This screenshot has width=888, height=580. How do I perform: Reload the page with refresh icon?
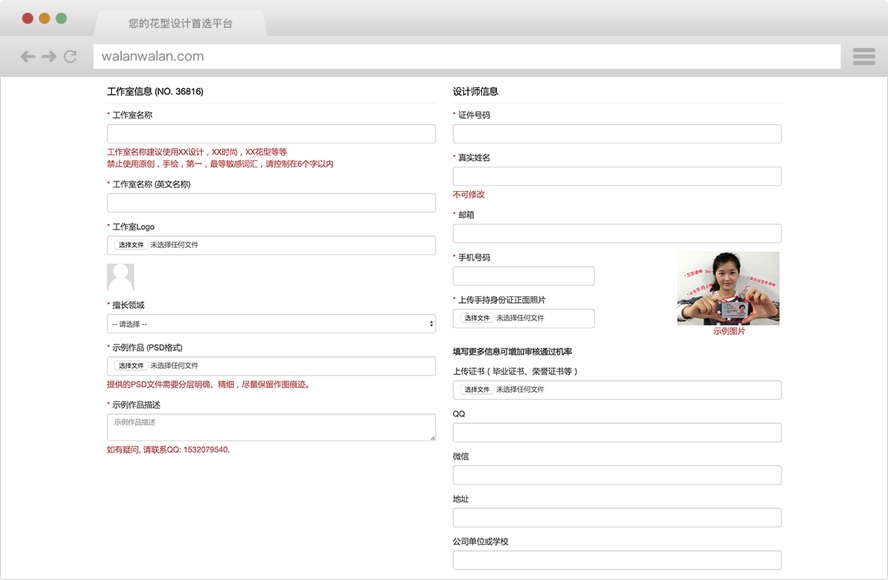(x=70, y=57)
